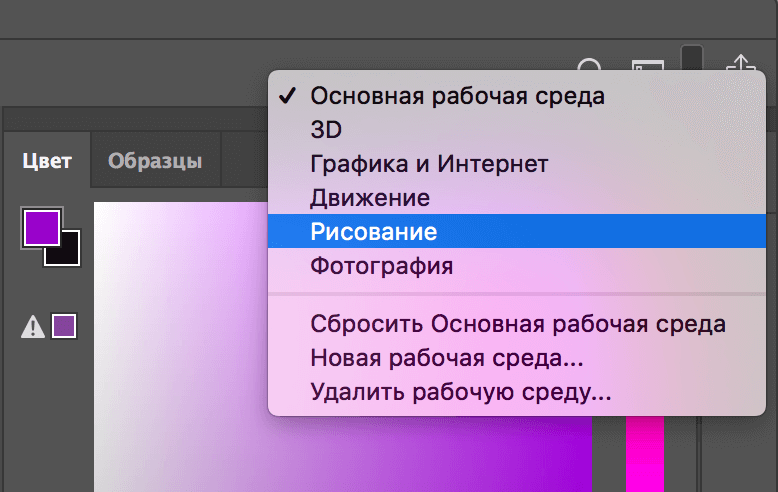Screen dimensions: 778x492
Task: Click Удалить рабочую среду…
Action: point(517,392)
